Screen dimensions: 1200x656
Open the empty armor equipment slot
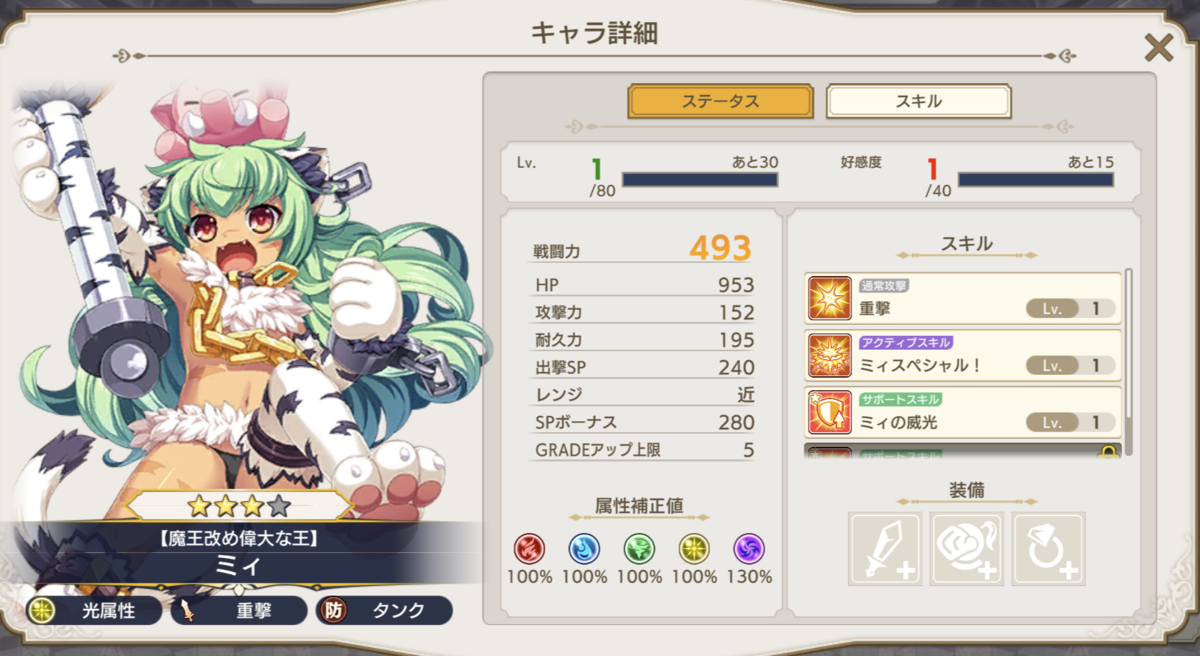(x=967, y=549)
